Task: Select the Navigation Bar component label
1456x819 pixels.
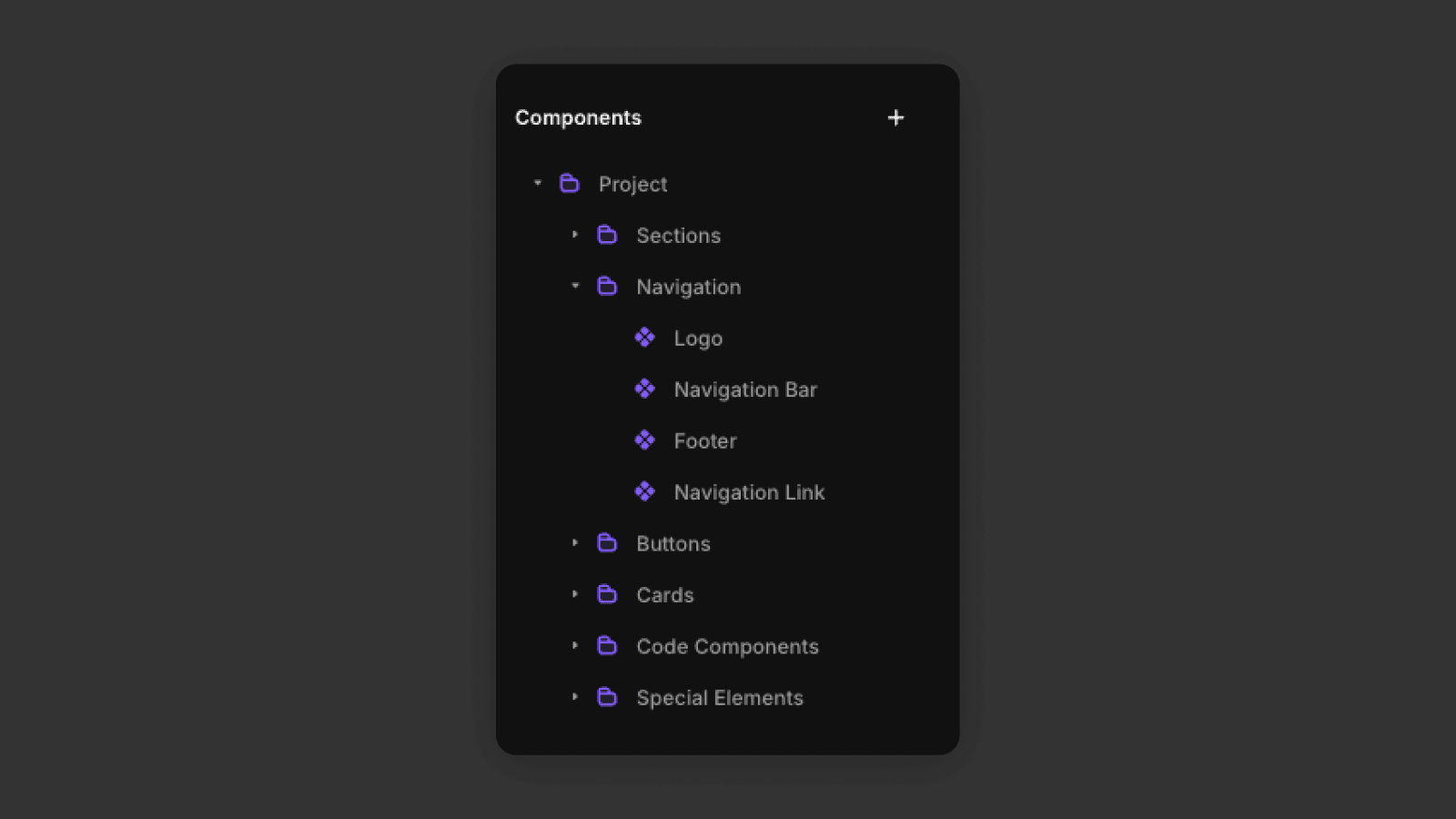Action: click(x=745, y=389)
